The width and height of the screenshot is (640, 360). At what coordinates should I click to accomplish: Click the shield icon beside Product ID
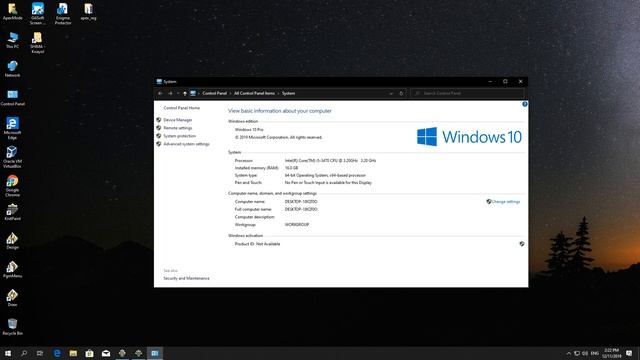[522, 244]
